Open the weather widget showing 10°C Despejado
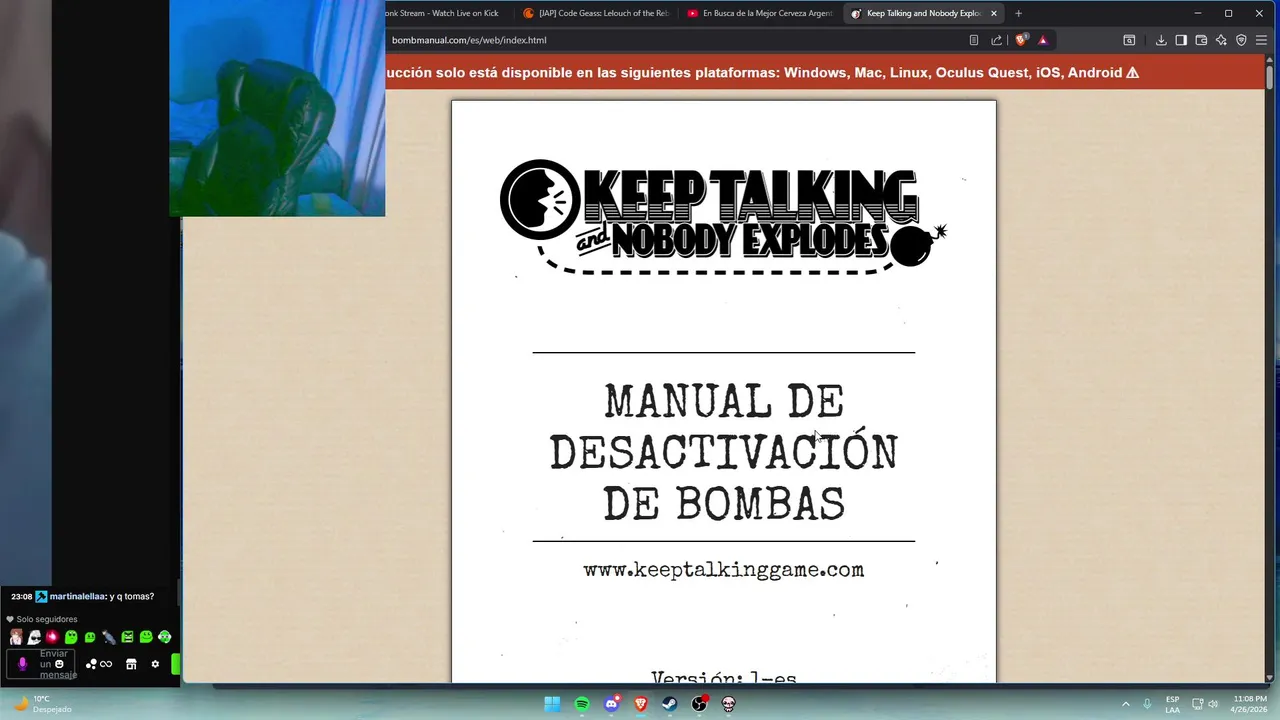Screen dimensions: 1280x720 pos(42,704)
